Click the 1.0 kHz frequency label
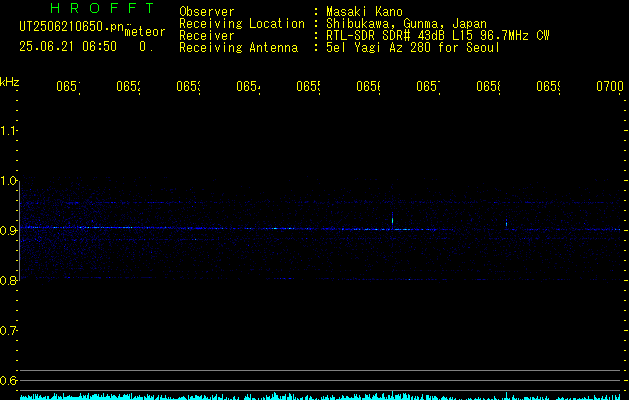This screenshot has width=629, height=400. pos(8,181)
